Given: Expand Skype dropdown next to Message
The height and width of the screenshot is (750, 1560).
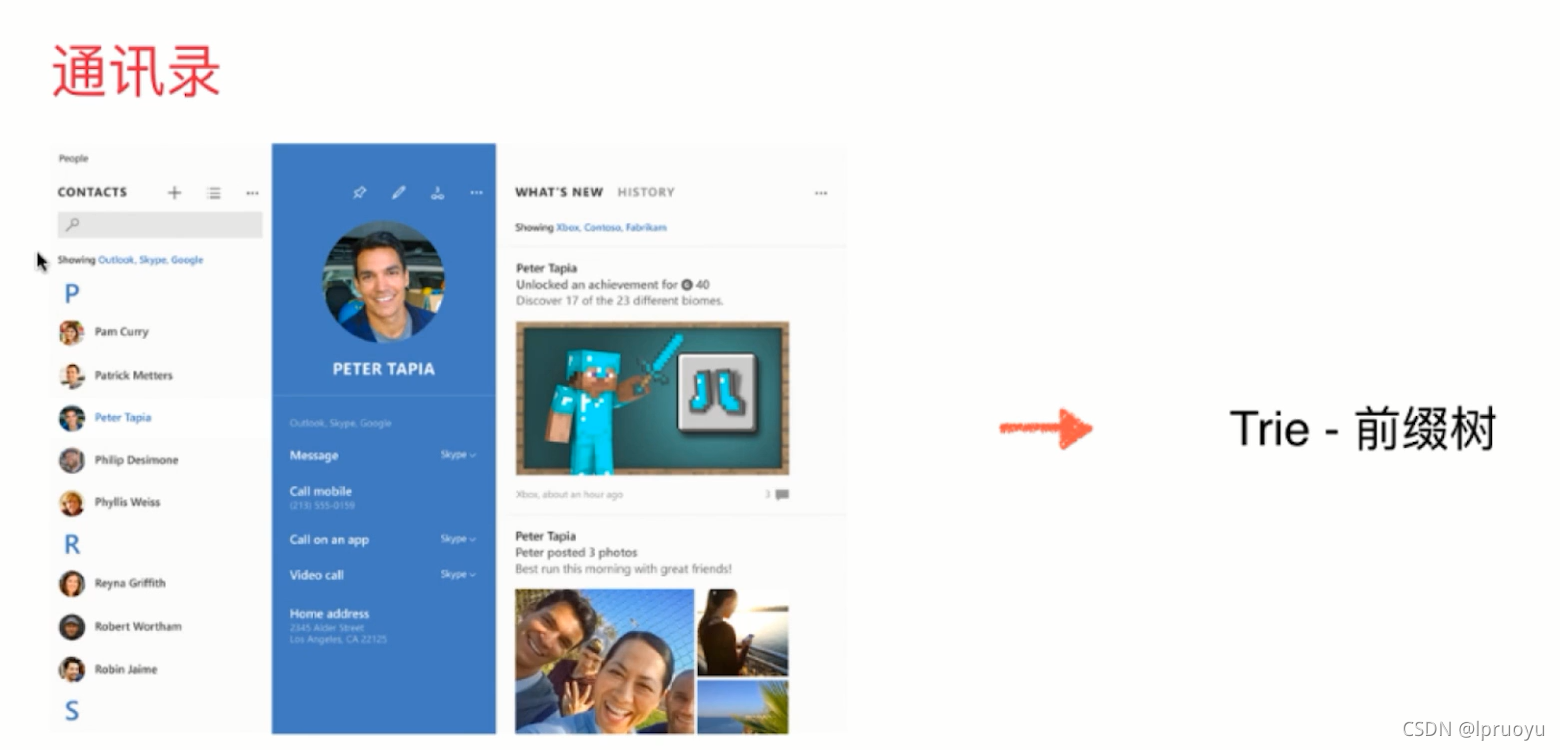Looking at the screenshot, I should pyautogui.click(x=458, y=455).
